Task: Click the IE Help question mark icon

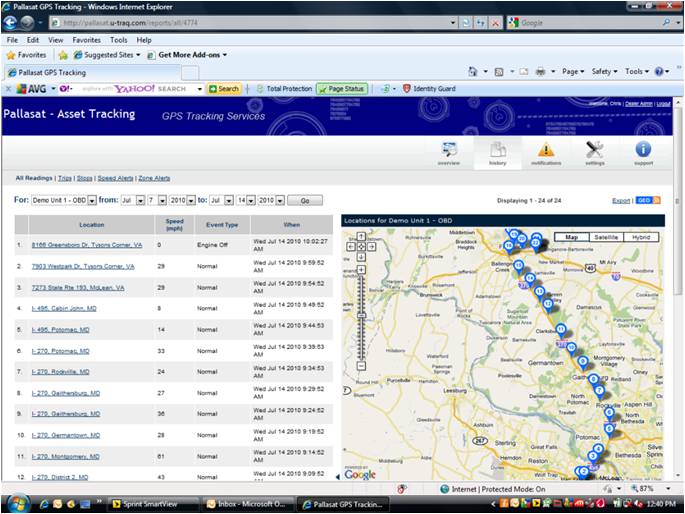Action: [x=659, y=71]
